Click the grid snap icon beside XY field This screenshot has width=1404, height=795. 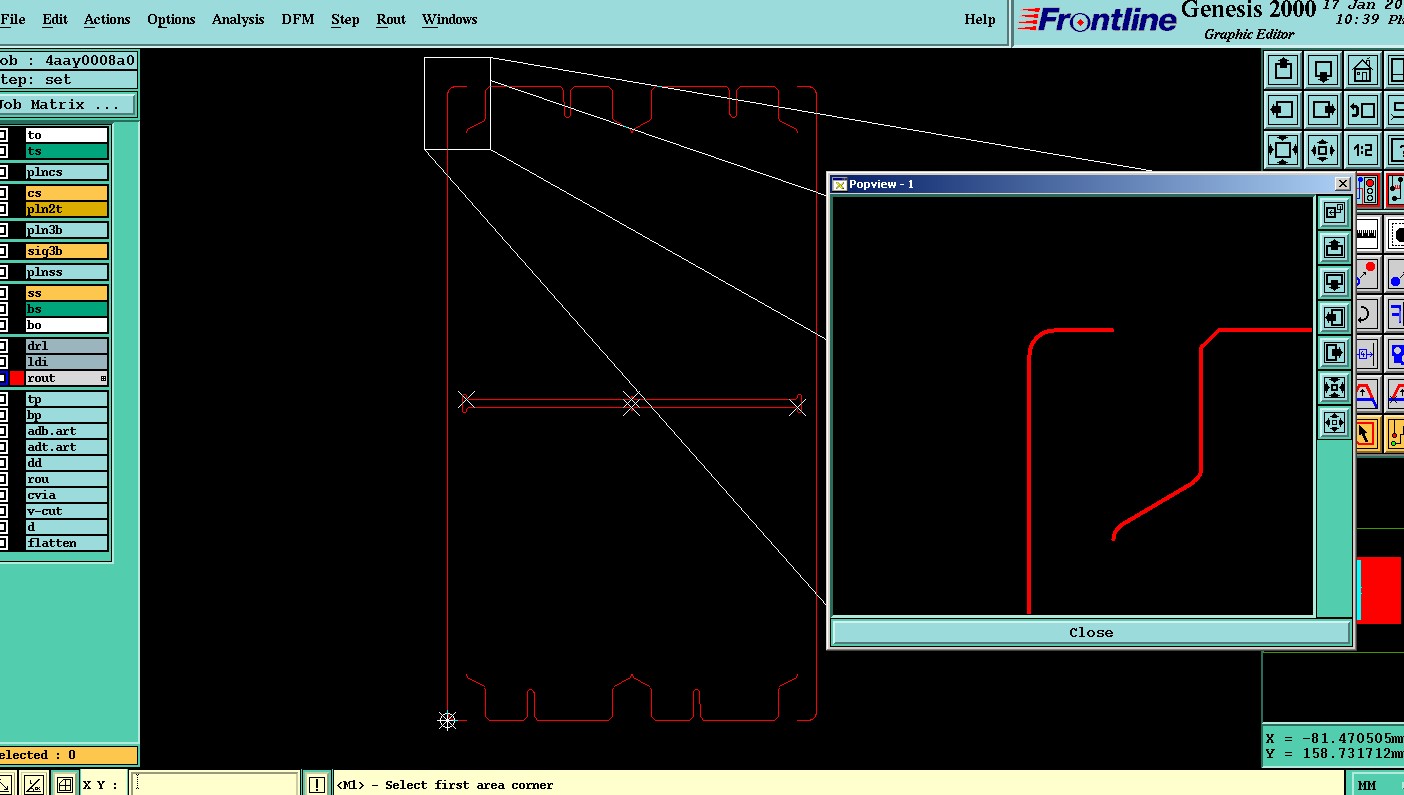(65, 785)
